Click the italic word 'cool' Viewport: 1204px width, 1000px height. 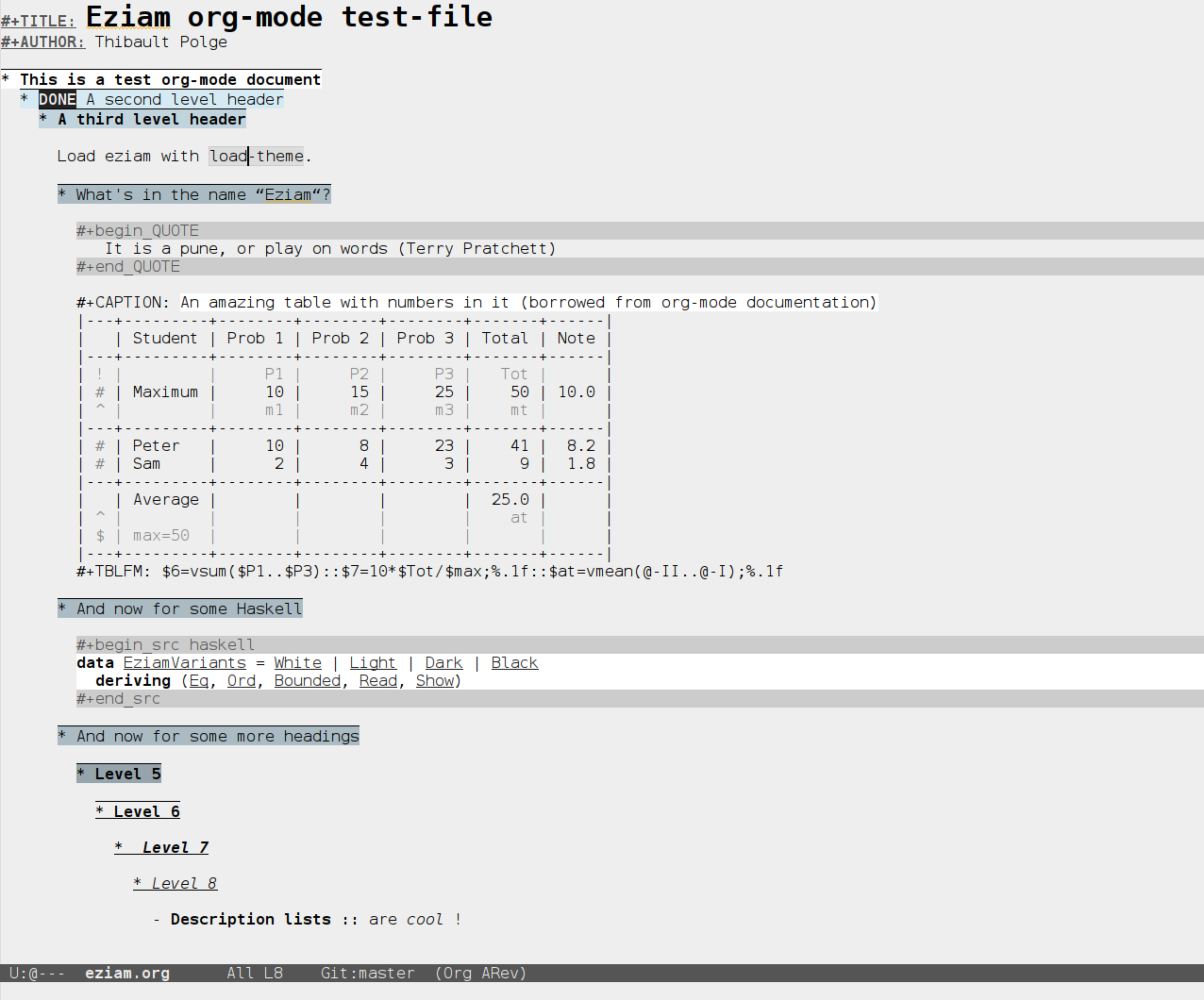point(425,920)
